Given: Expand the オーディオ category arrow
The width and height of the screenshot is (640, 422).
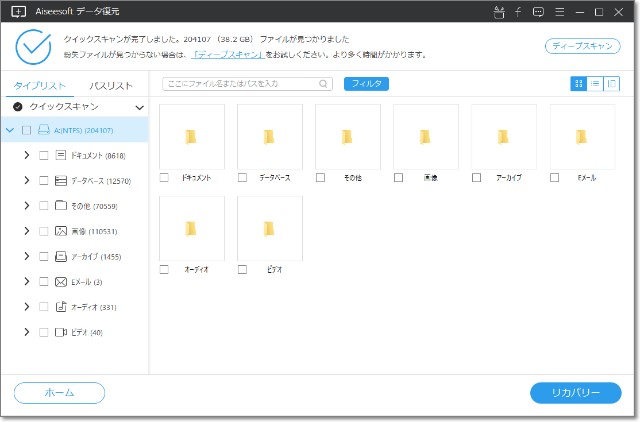Looking at the screenshot, I should pyautogui.click(x=26, y=307).
